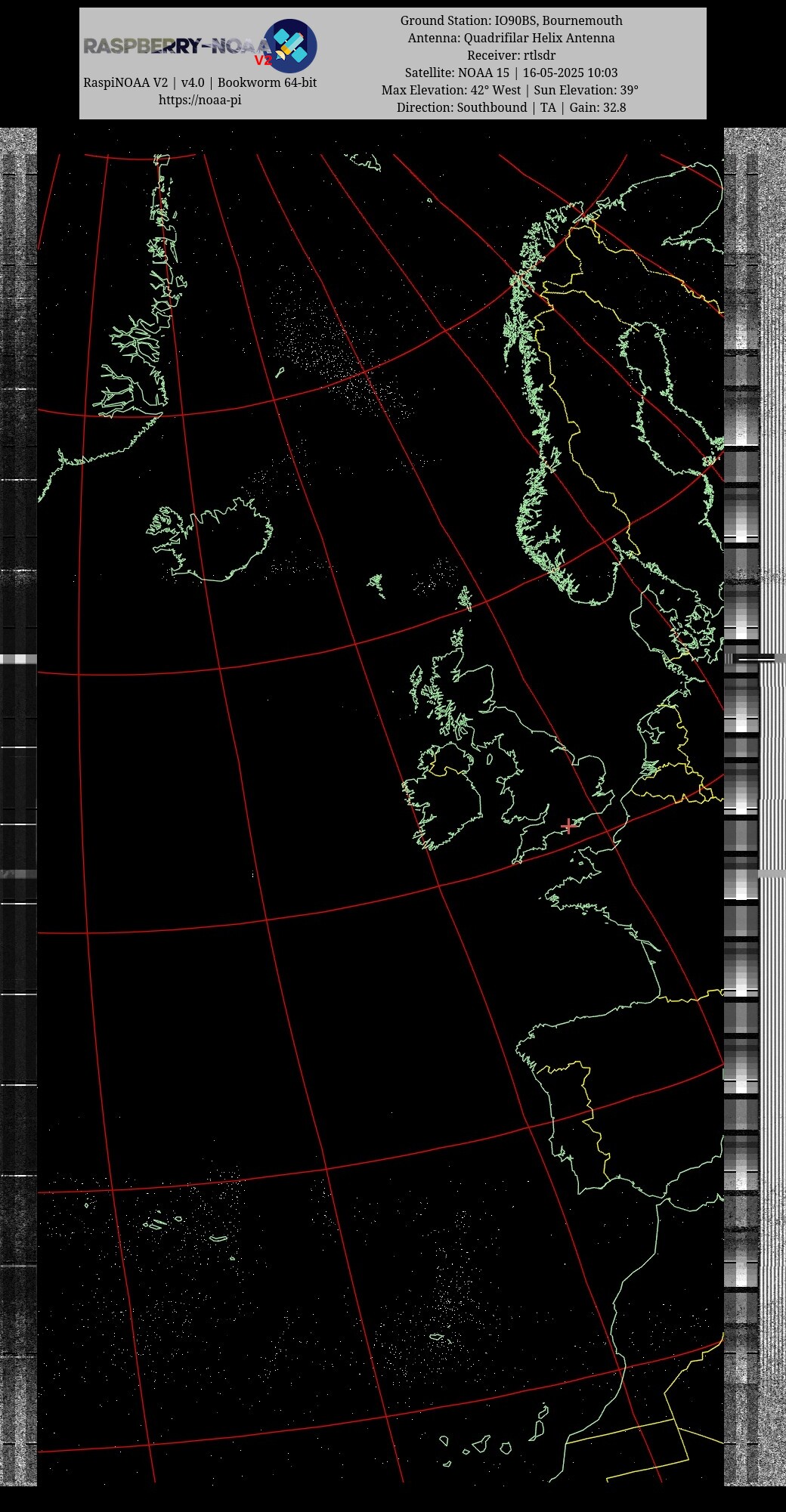Open the https://noaa-pi link text
The height and width of the screenshot is (1512, 786).
click(x=200, y=100)
